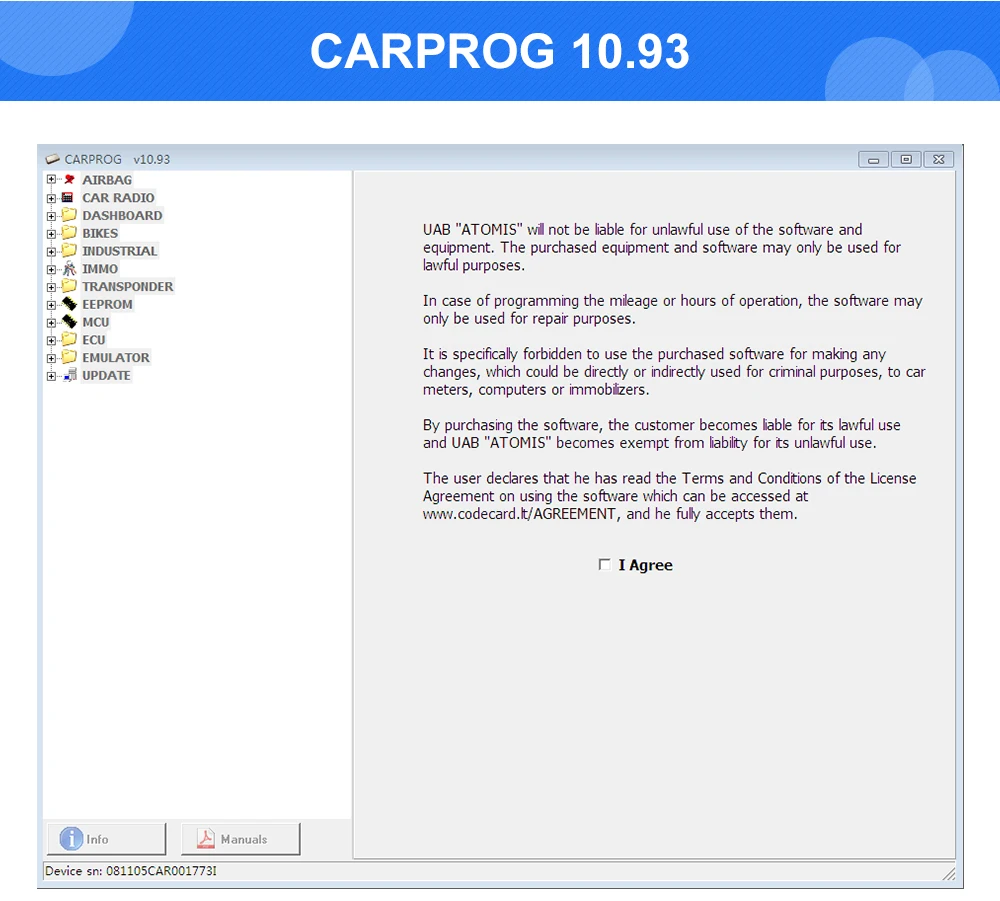Image resolution: width=1000 pixels, height=901 pixels.
Task: Click the "I Agree" label text
Action: (645, 565)
